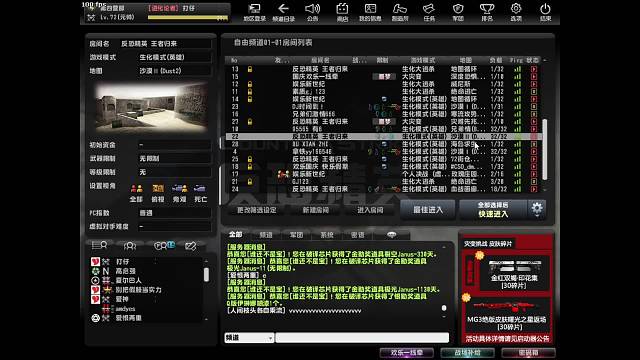Sort rooms by 游戏模式 column header
Image resolution: width=640 pixels, height=360 pixels.
(x=422, y=60)
